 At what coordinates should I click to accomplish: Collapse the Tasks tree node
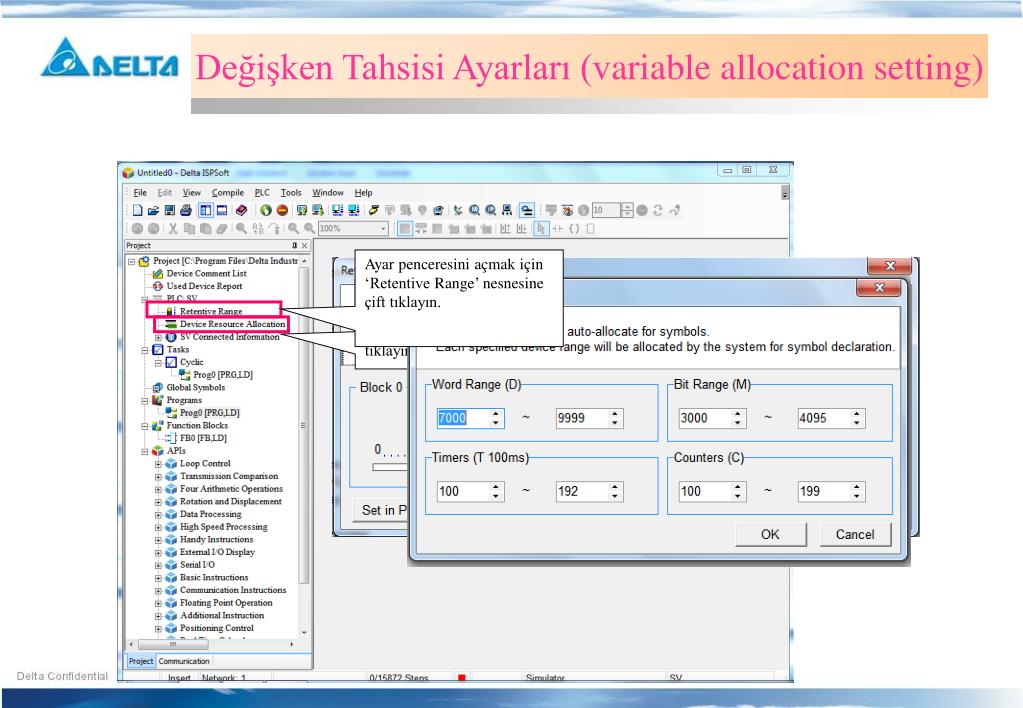(x=145, y=350)
